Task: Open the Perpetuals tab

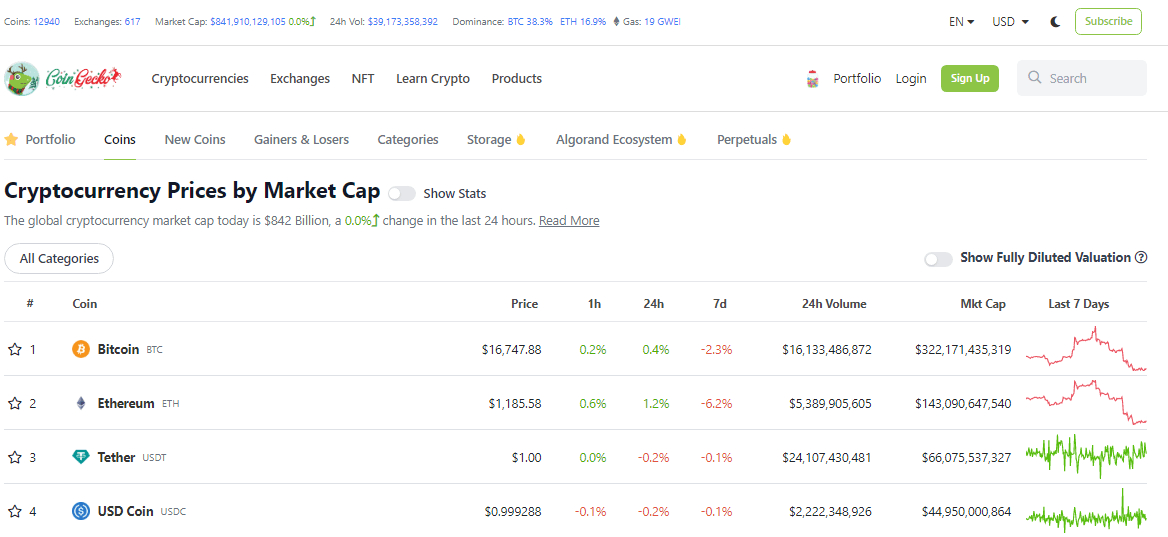Action: tap(747, 139)
